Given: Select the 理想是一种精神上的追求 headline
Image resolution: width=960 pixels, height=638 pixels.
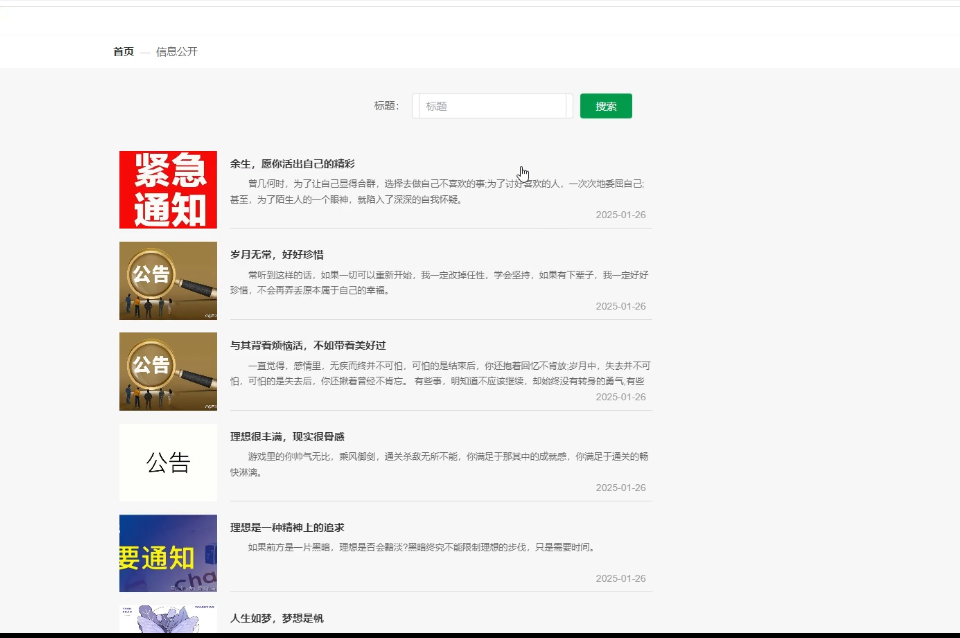Looking at the screenshot, I should coord(287,528).
